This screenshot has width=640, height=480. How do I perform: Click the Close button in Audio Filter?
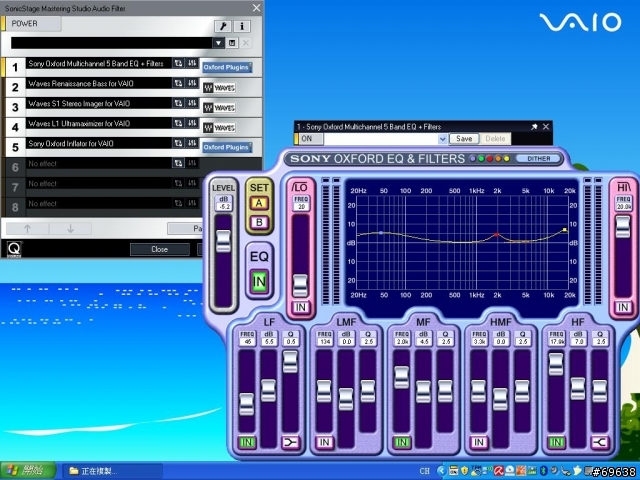pyautogui.click(x=160, y=249)
